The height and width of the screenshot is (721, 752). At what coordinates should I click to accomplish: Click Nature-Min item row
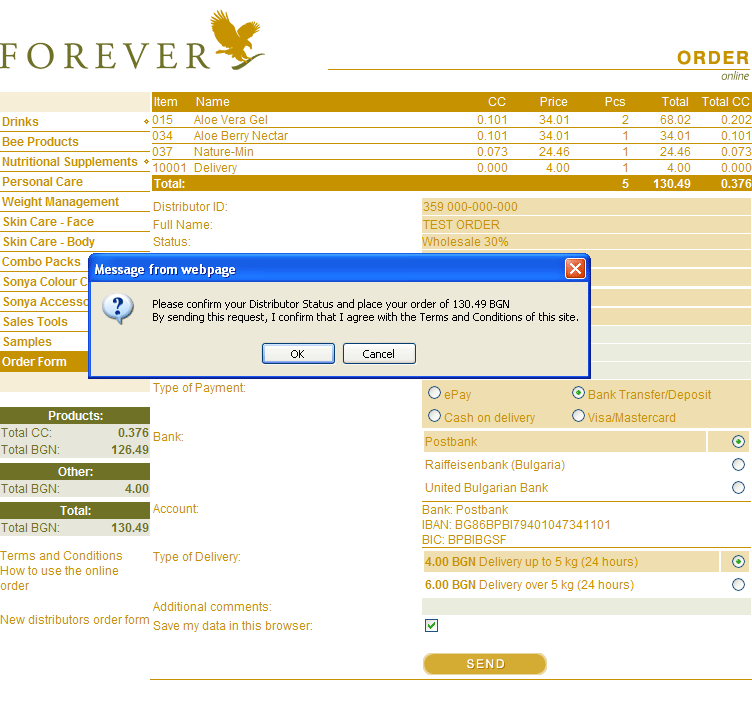click(x=451, y=152)
